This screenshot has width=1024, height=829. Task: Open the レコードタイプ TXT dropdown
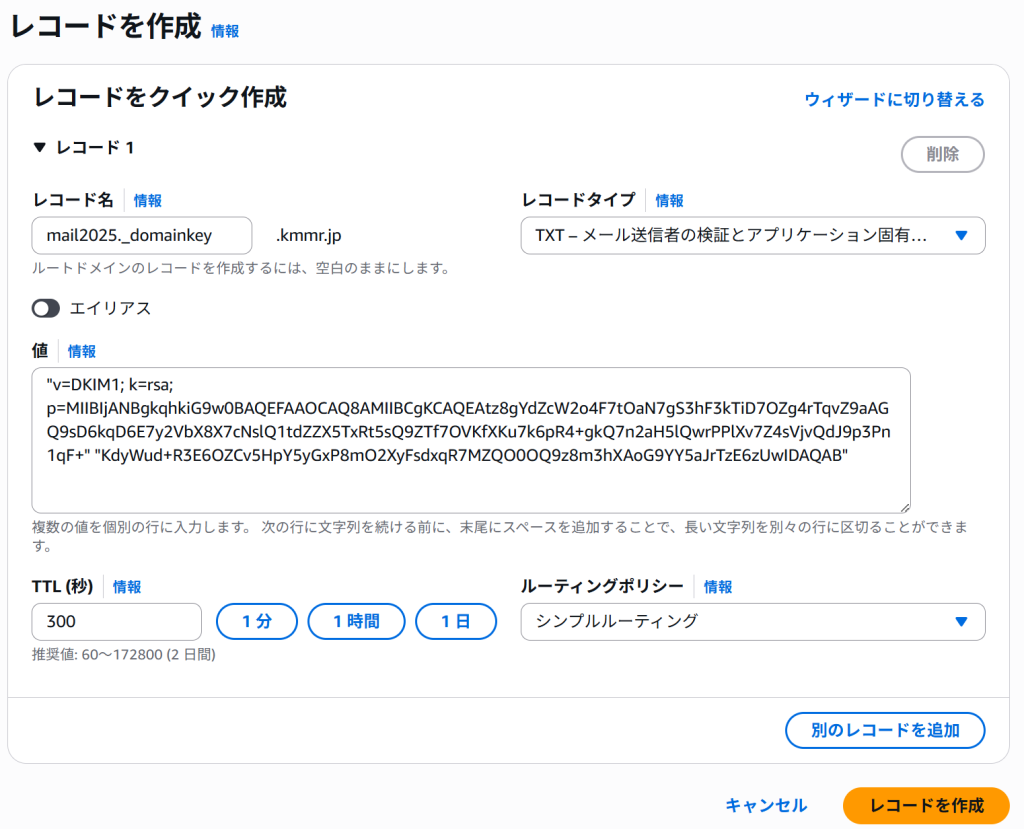[752, 236]
